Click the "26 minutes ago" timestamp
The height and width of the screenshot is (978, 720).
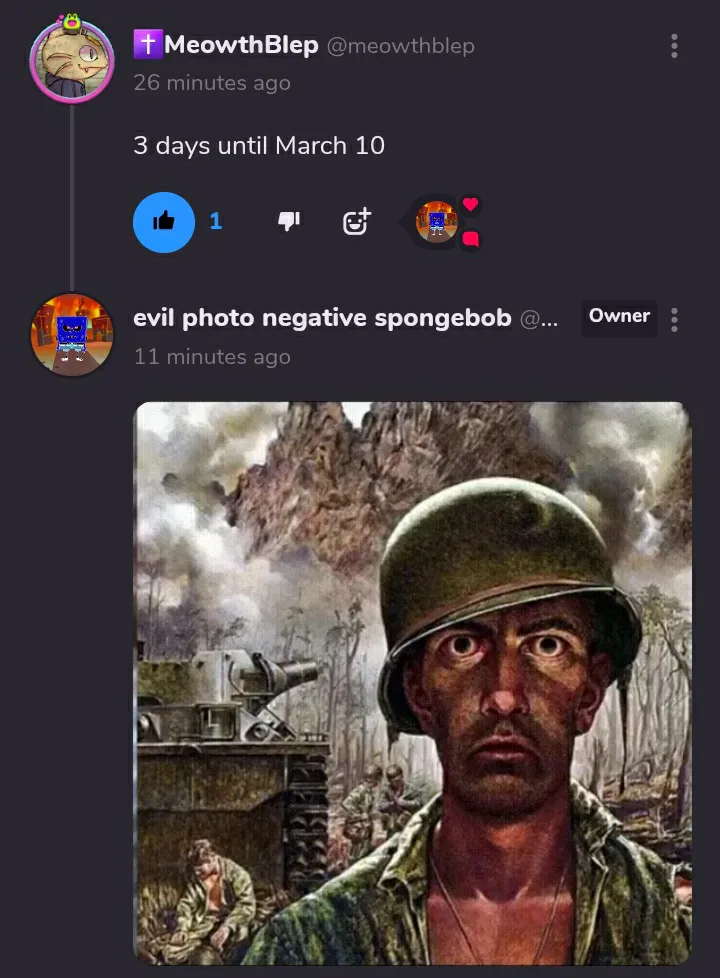212,83
